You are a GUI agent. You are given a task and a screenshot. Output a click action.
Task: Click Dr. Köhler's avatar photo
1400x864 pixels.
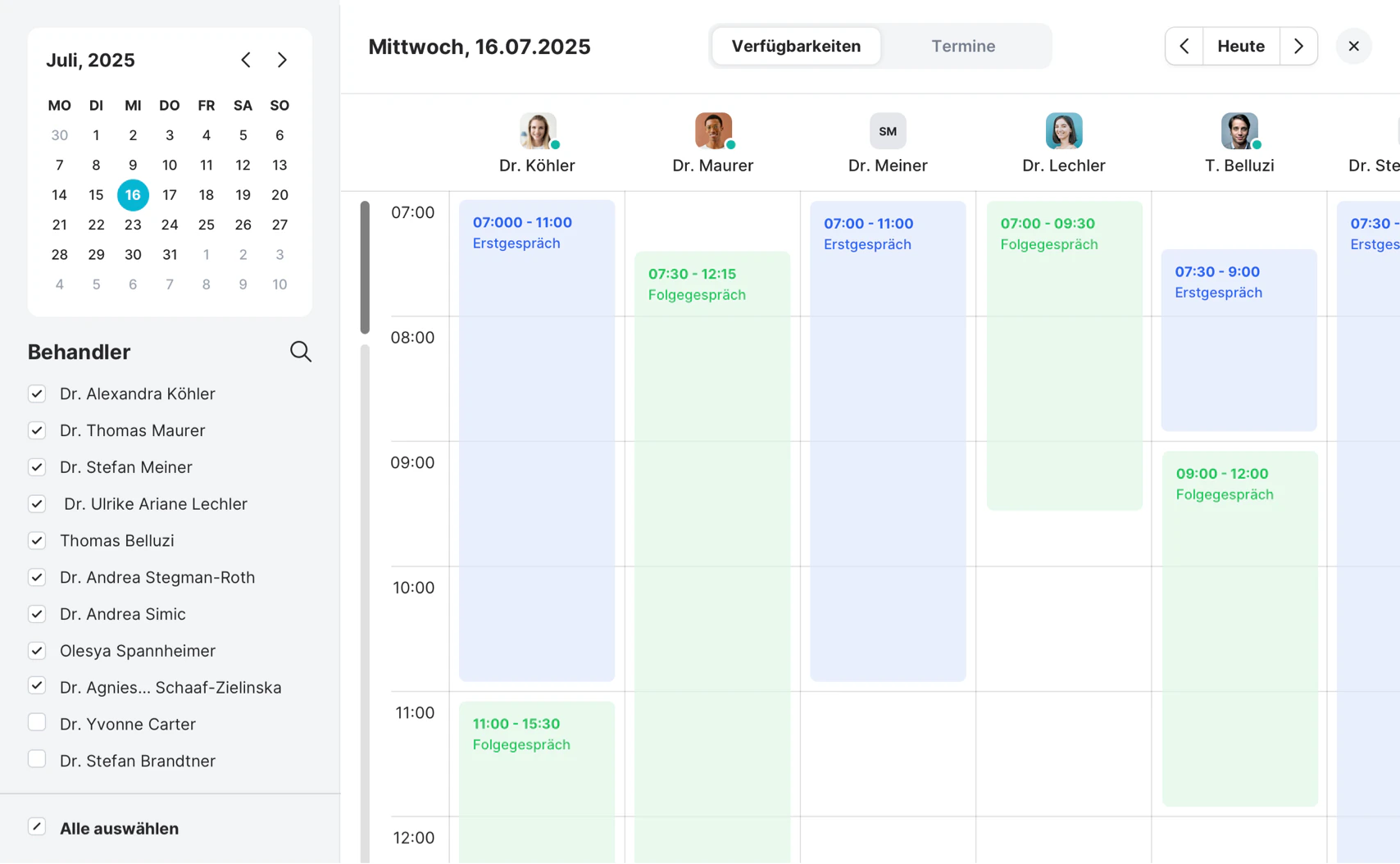coord(538,131)
